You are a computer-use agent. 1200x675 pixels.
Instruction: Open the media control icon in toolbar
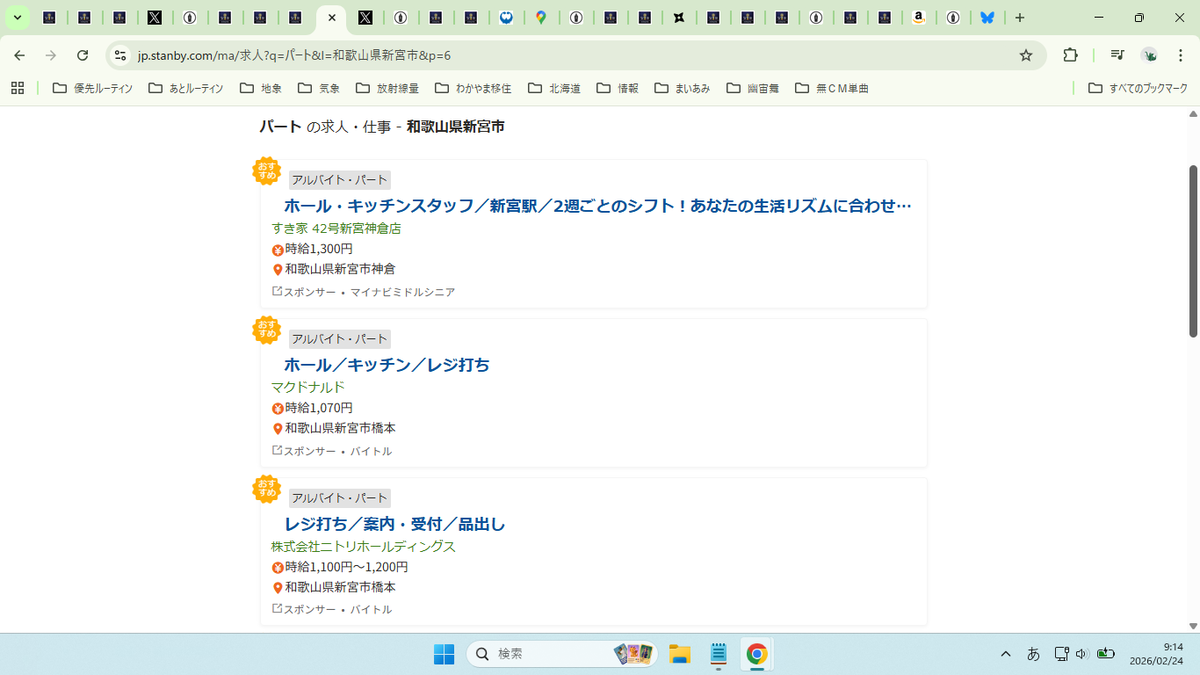click(1118, 55)
